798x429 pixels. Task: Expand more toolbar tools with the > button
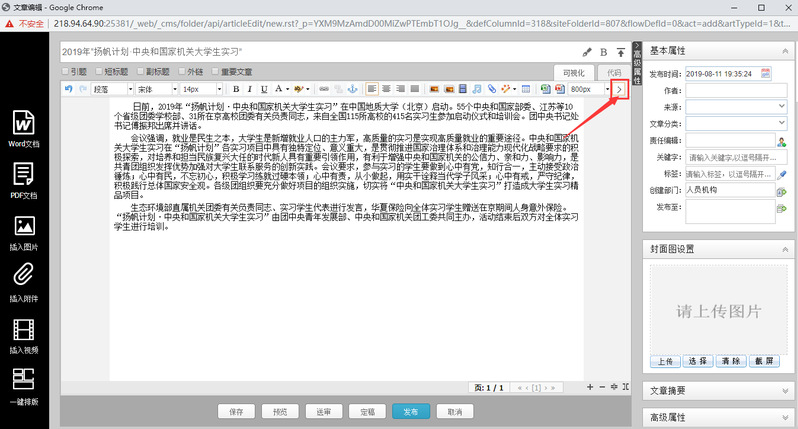point(619,89)
